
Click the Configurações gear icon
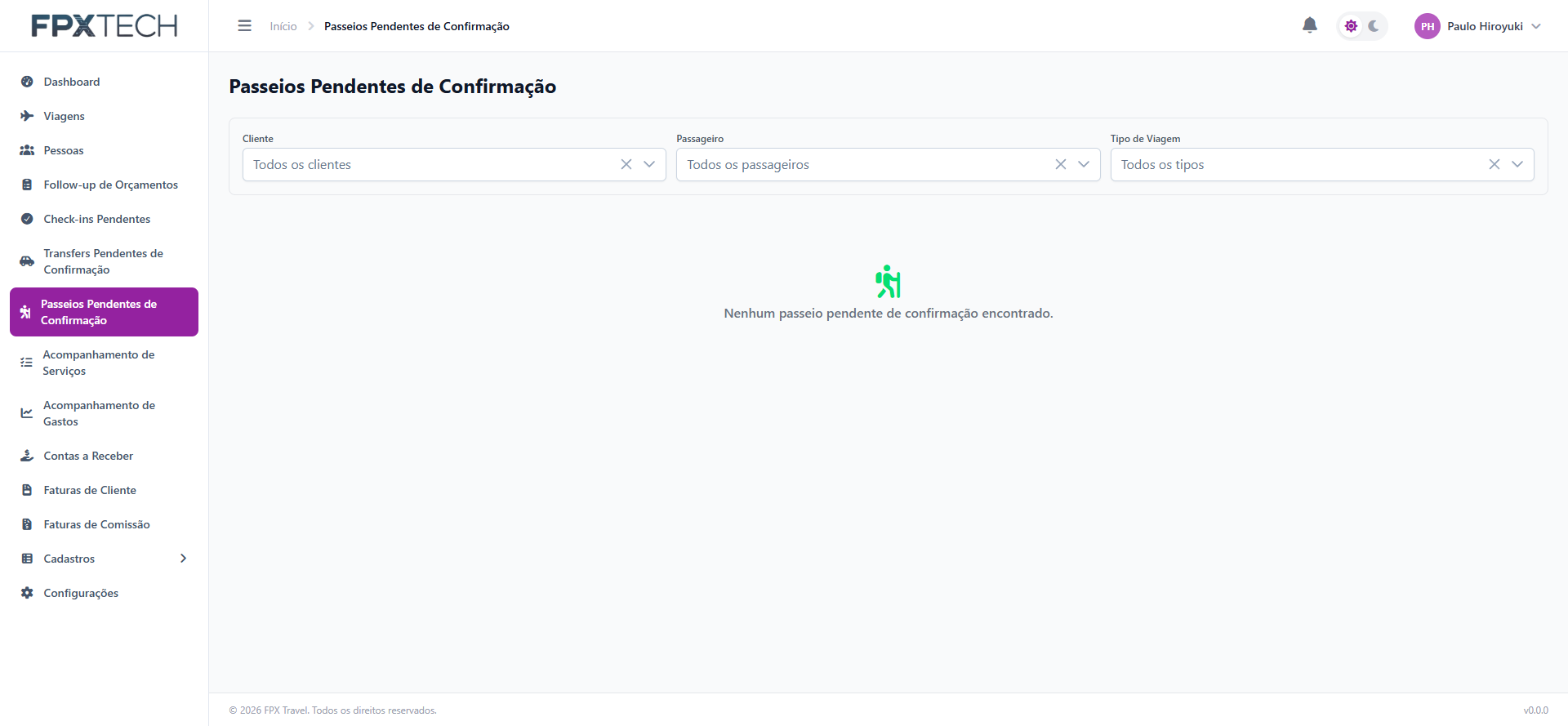[x=27, y=593]
